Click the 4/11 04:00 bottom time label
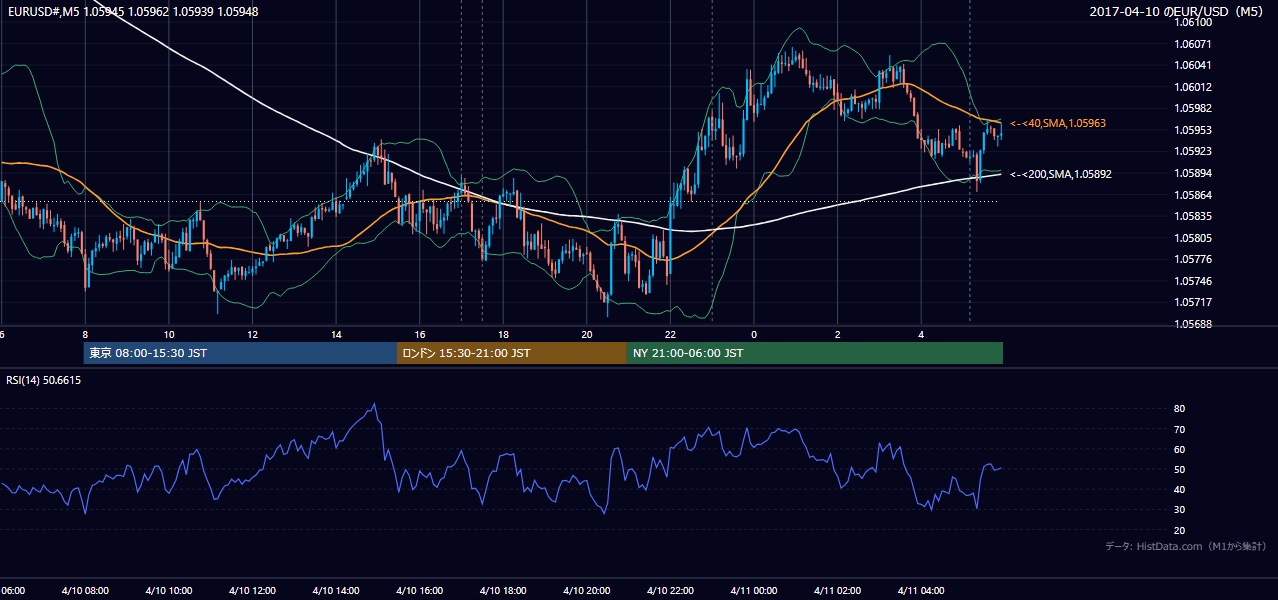Screen dimensions: 1278x600 [921, 590]
